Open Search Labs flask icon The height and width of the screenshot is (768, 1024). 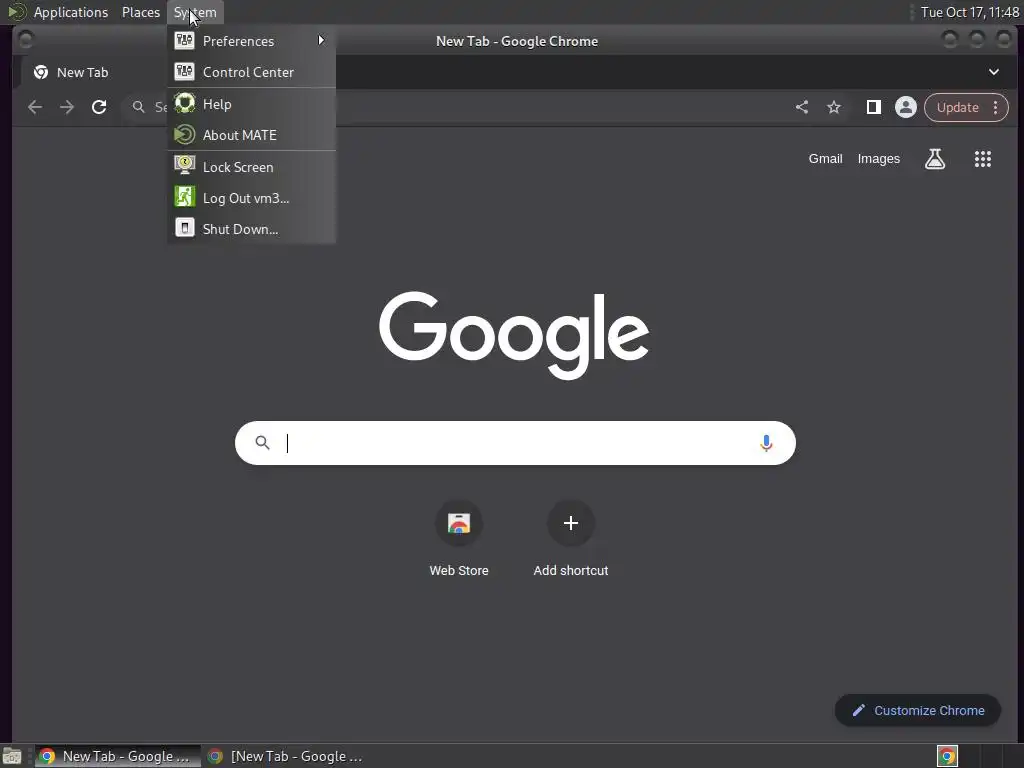pos(935,159)
